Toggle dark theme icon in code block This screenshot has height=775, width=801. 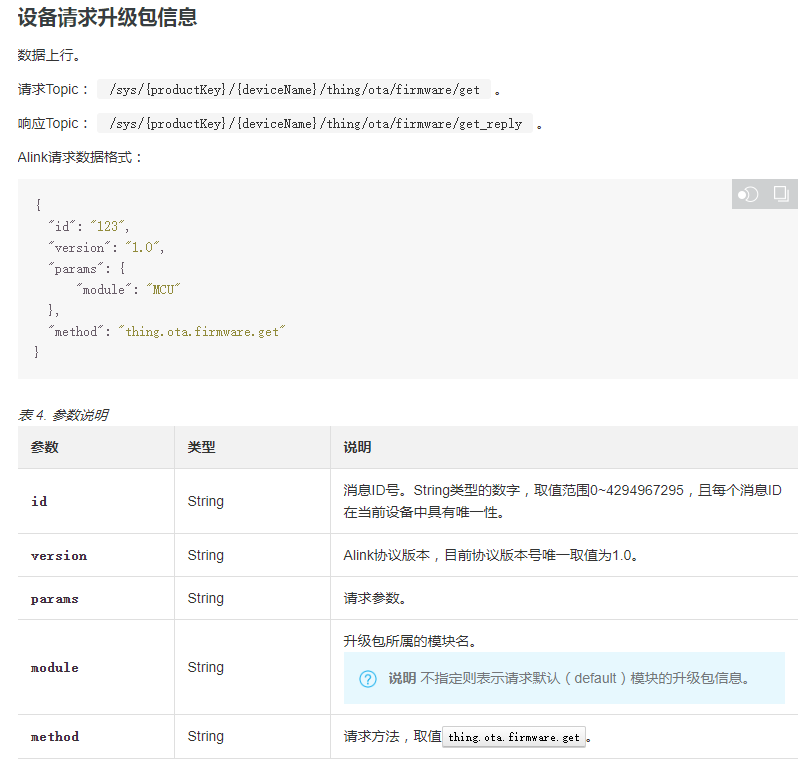748,195
